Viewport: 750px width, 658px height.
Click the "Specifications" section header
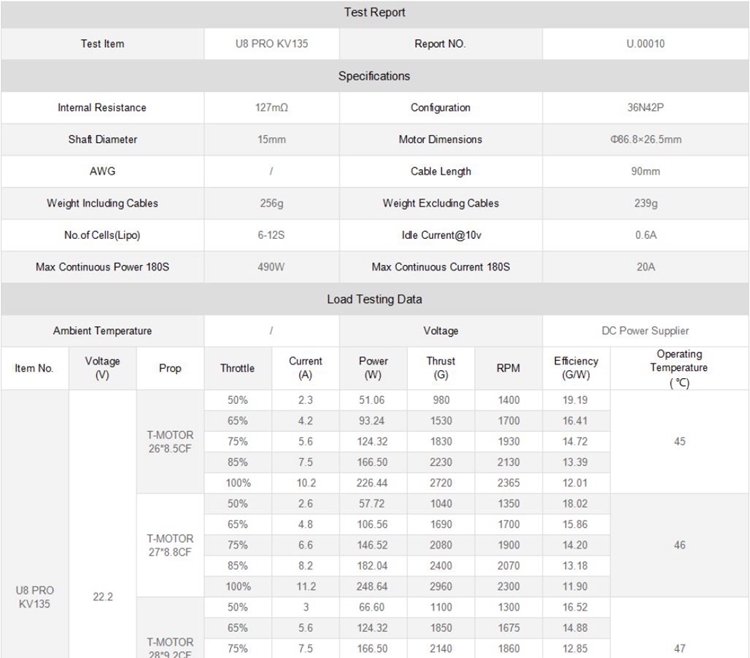tap(374, 76)
